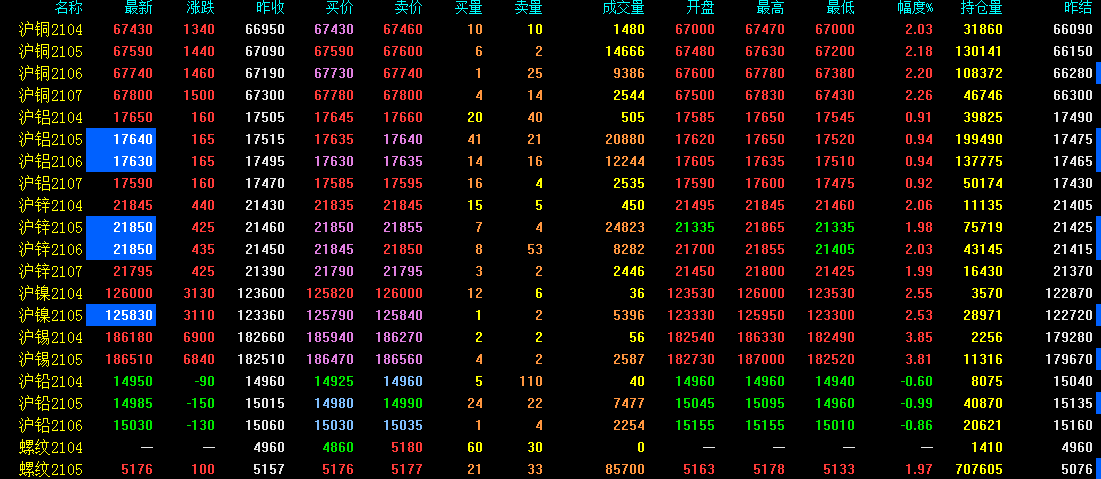Select the 沪铝2107 contract name
This screenshot has width=1101, height=479.
[51, 183]
